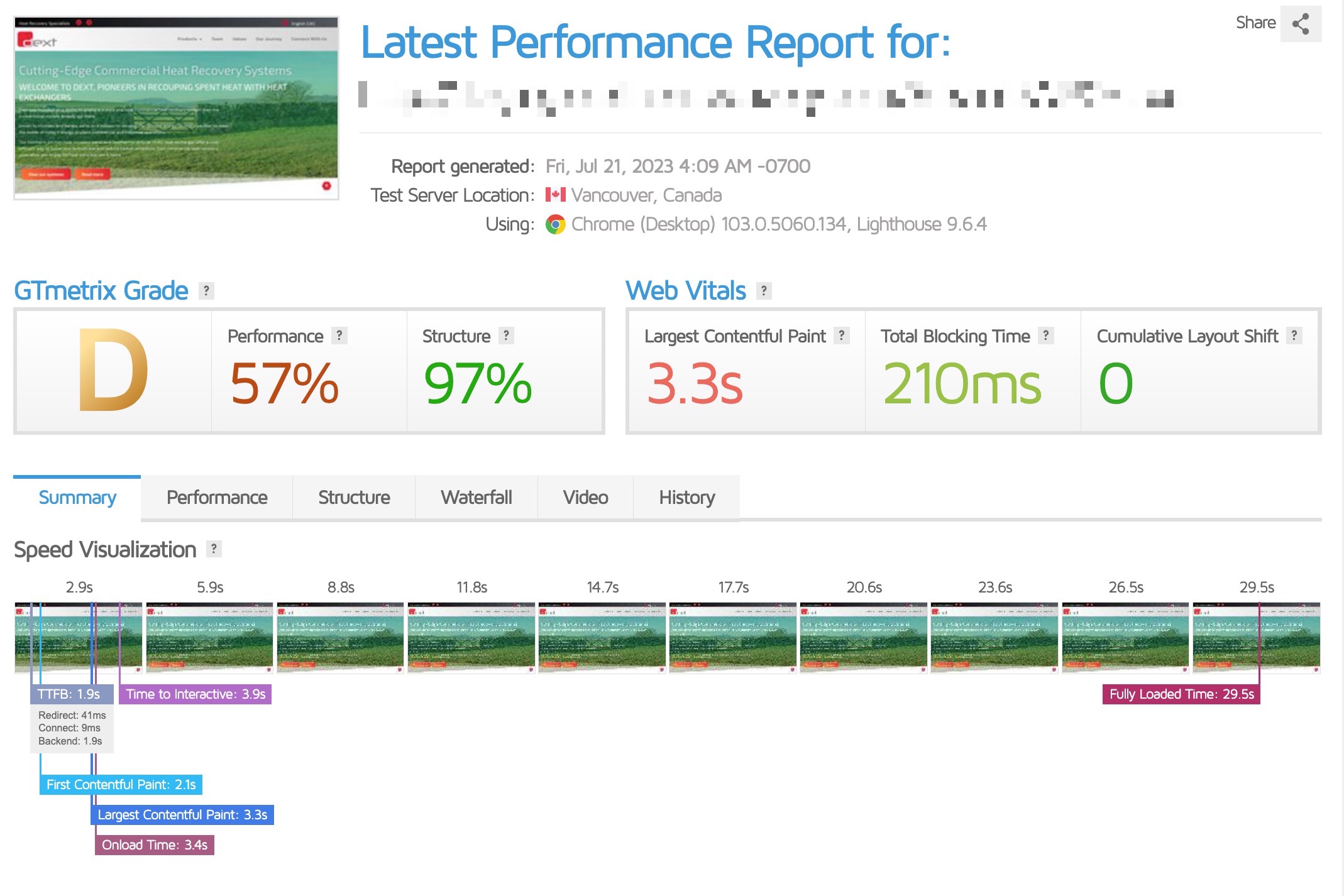Open the History tab
Screen dimensions: 1344x896
coord(686,498)
